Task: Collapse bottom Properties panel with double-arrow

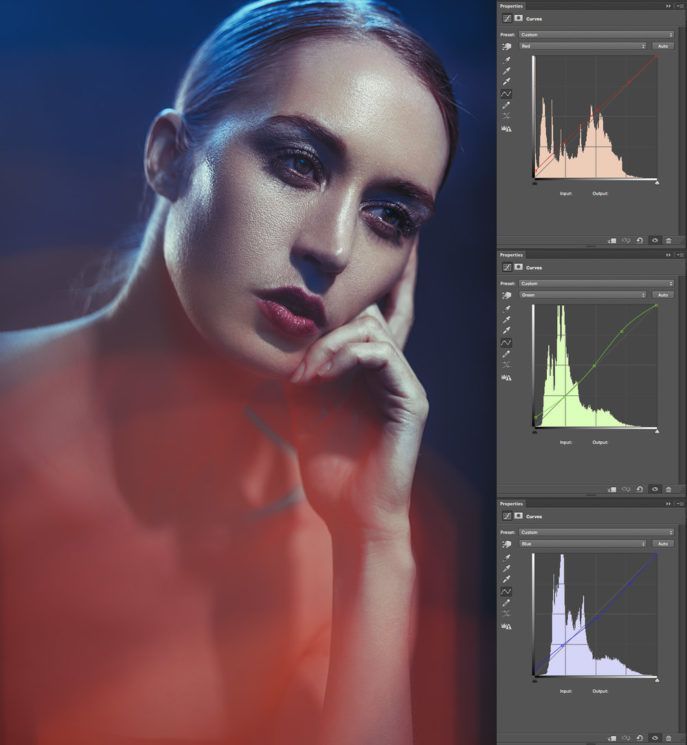Action: (668, 504)
